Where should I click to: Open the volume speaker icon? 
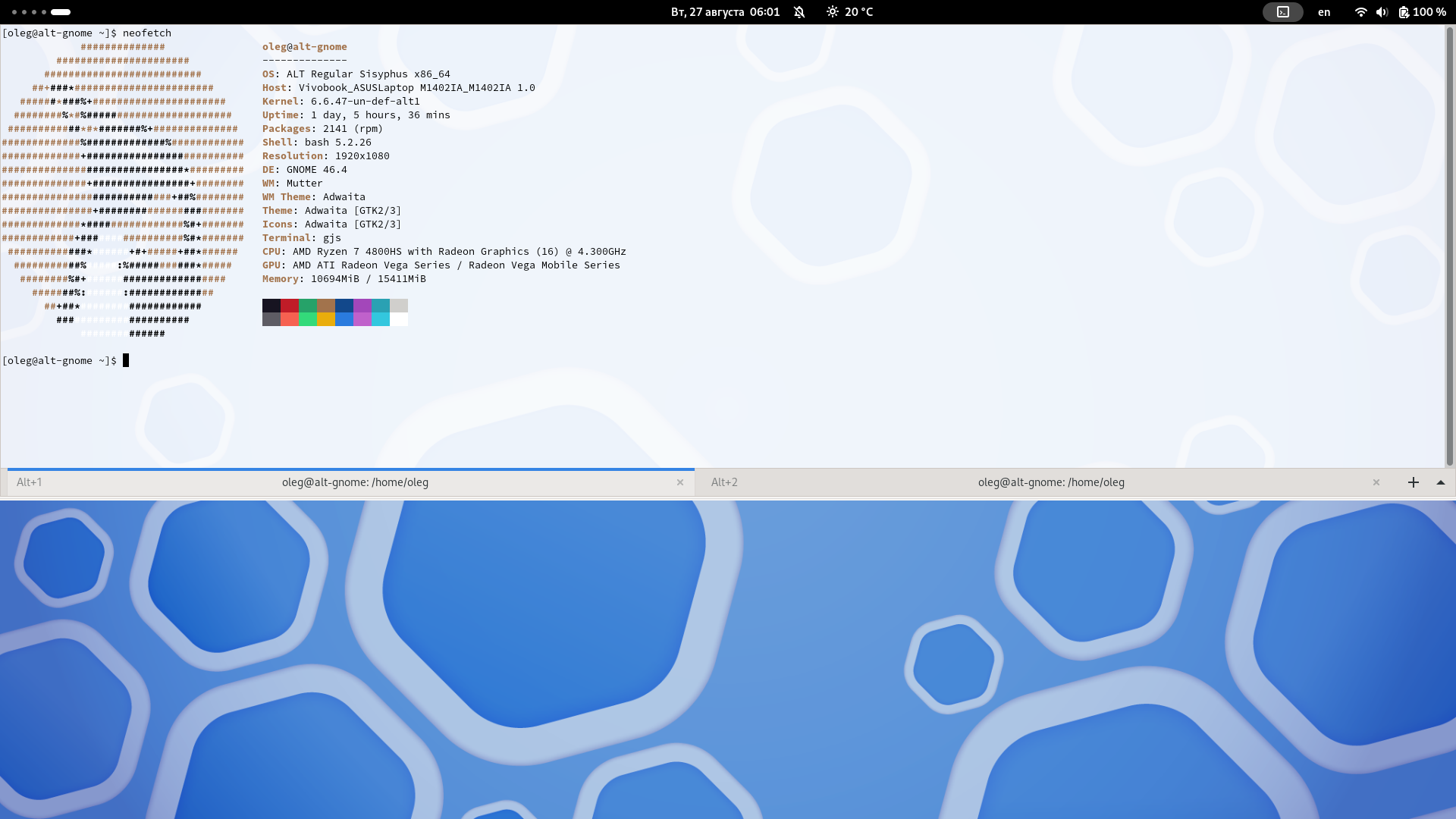coord(1382,12)
